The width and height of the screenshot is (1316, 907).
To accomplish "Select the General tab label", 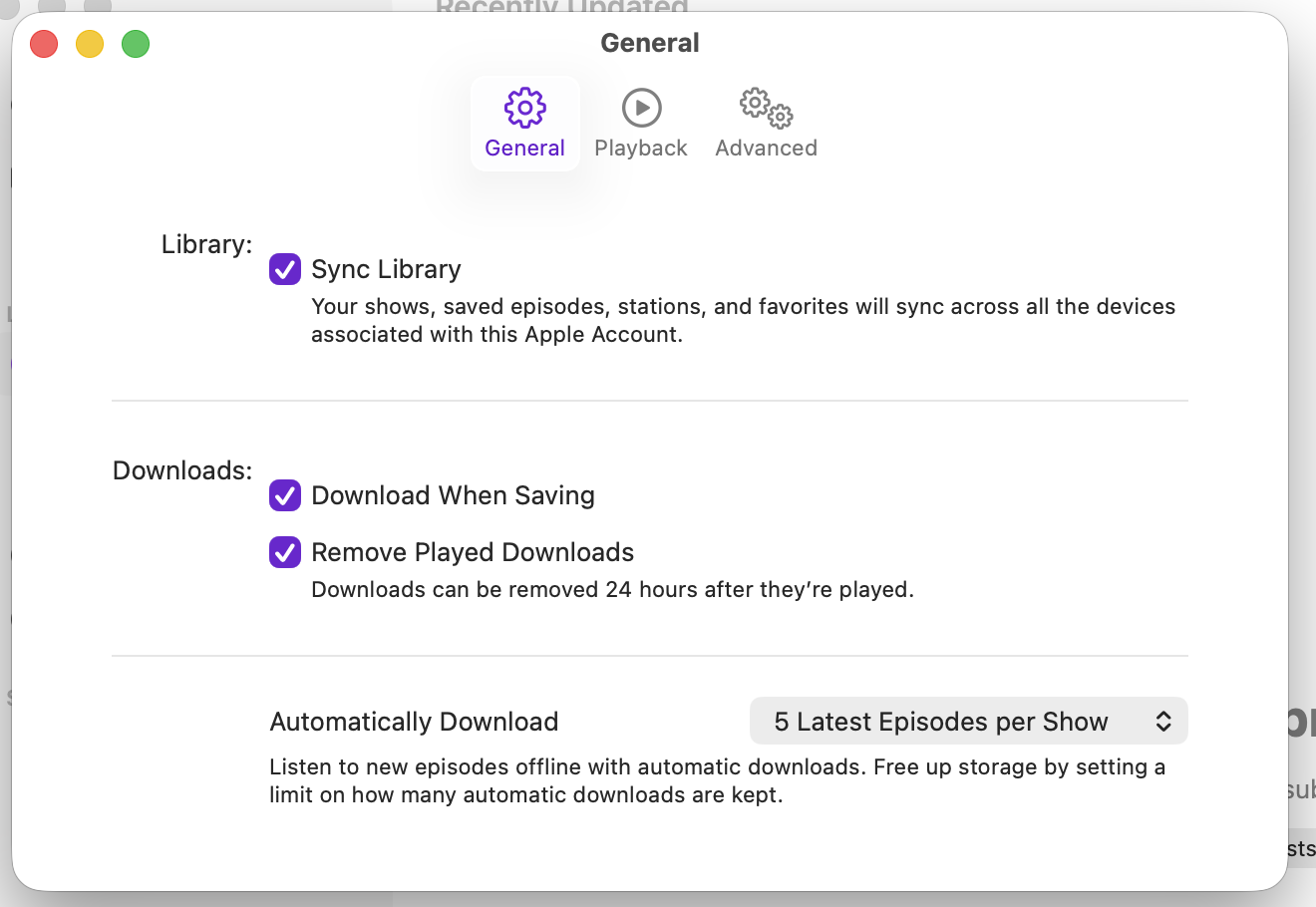I will [525, 148].
